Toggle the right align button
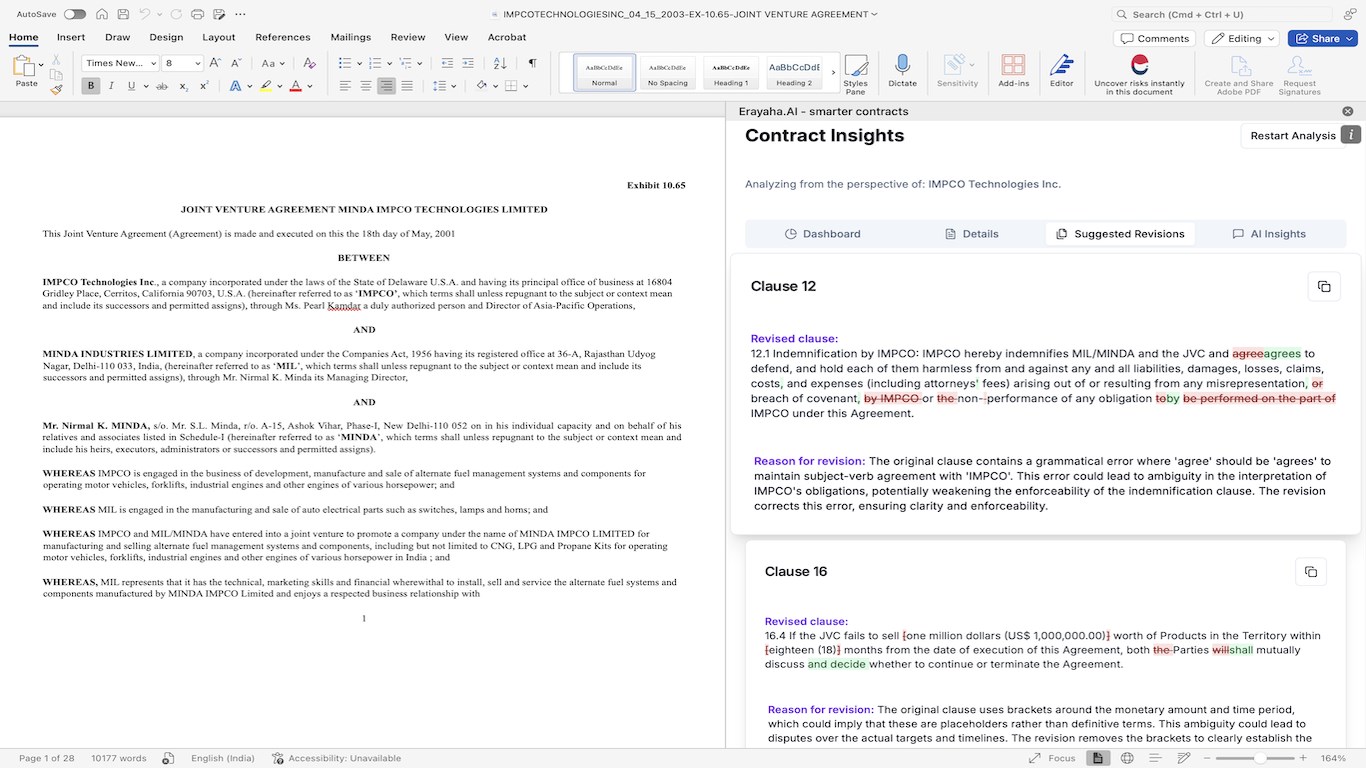Viewport: 1366px width, 768px height. tap(386, 86)
